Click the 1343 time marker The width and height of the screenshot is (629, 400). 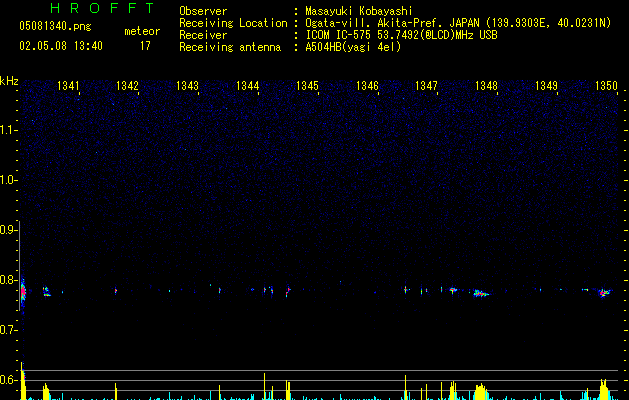(187, 86)
